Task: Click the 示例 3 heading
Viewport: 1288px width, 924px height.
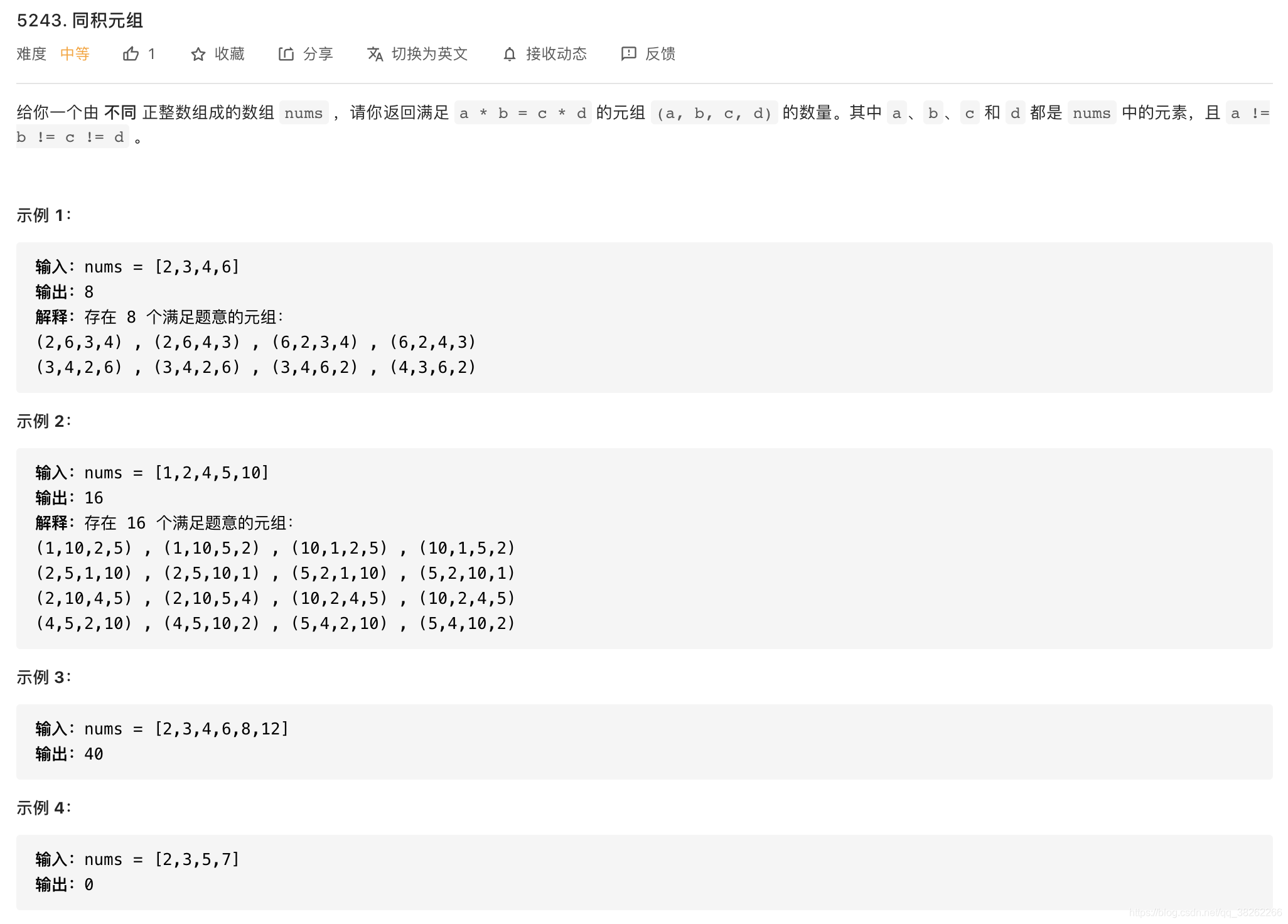Action: [x=44, y=677]
